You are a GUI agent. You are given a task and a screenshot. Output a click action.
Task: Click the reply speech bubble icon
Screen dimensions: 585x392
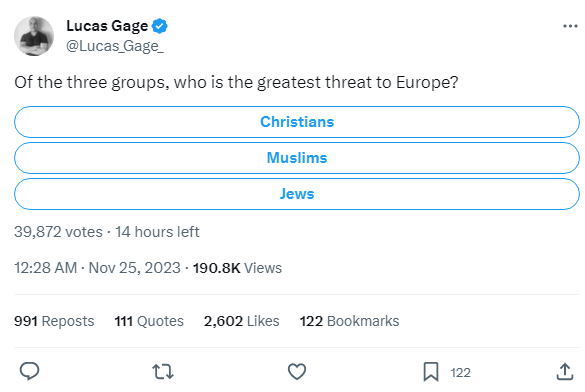29,371
